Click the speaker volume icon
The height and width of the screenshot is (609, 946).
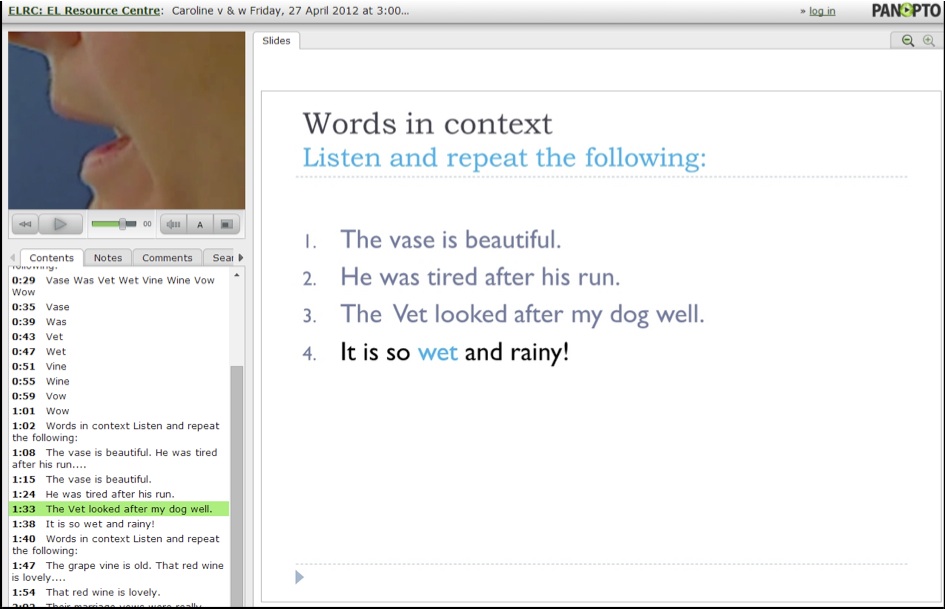click(173, 225)
